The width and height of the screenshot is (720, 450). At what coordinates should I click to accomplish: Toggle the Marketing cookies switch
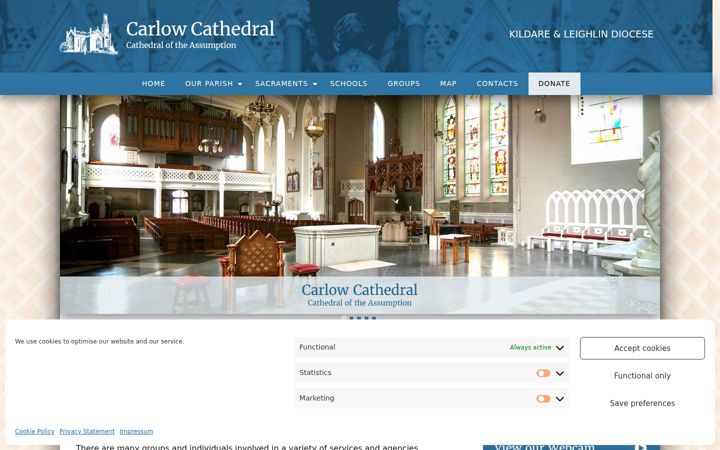(x=543, y=399)
